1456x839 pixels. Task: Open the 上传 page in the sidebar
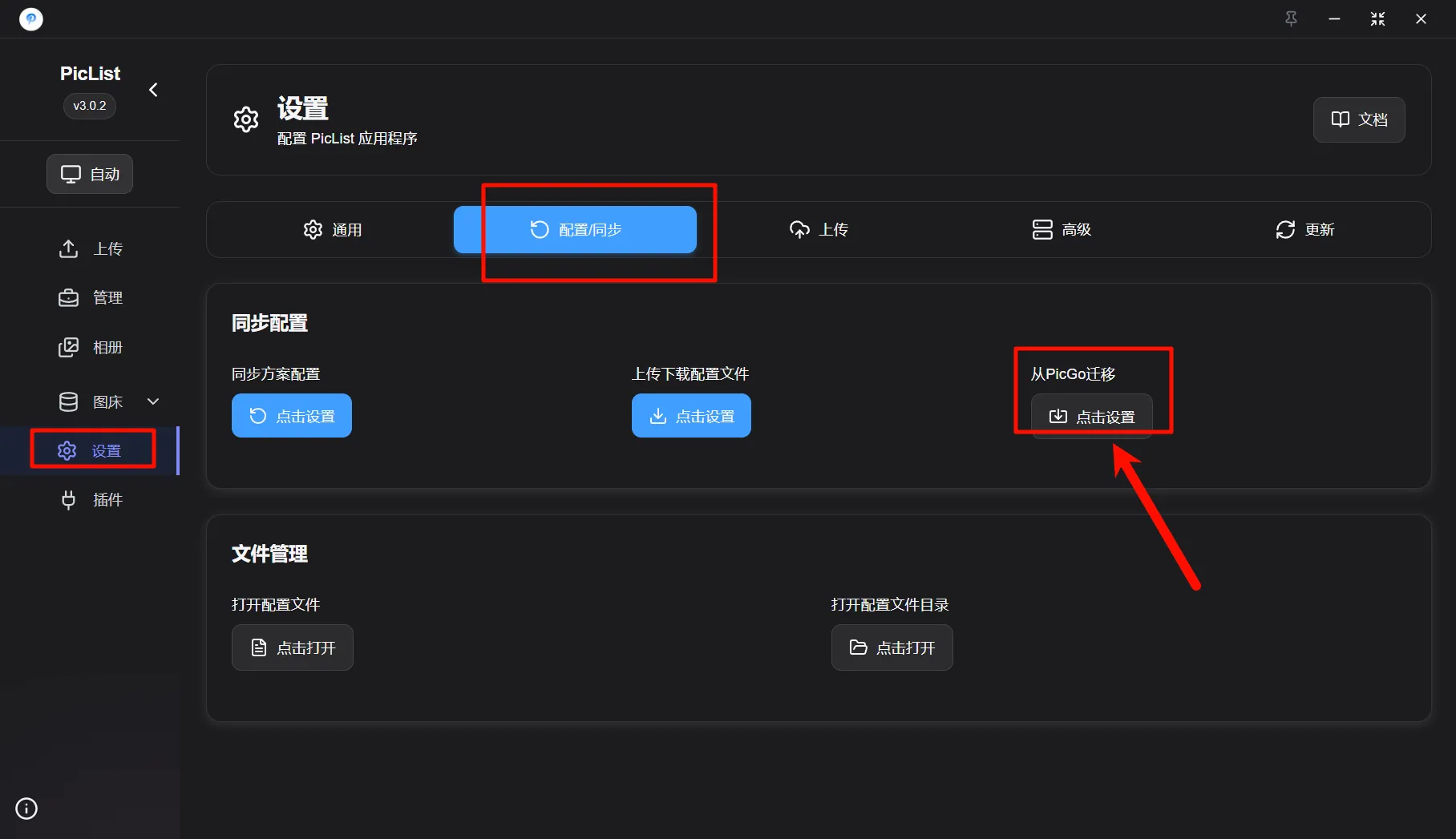click(91, 249)
